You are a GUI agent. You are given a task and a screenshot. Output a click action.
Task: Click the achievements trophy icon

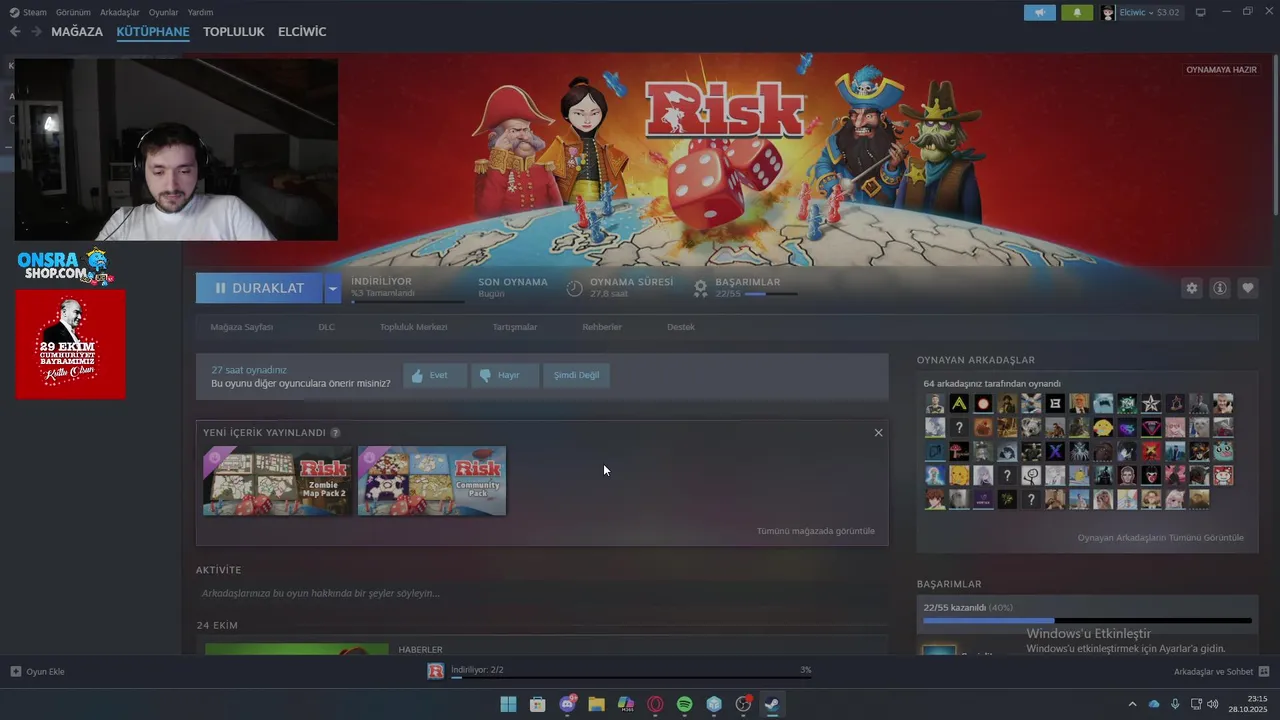(x=701, y=288)
